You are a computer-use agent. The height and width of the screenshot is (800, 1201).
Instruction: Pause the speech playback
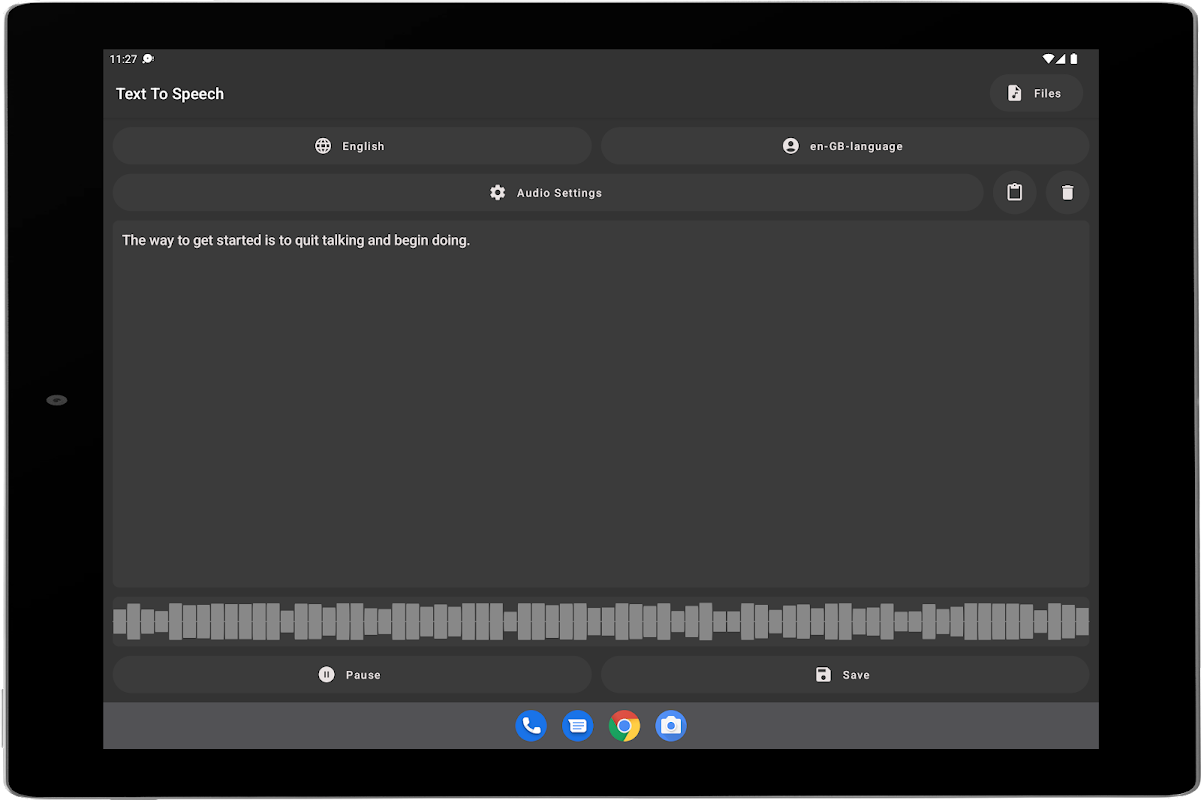(351, 675)
